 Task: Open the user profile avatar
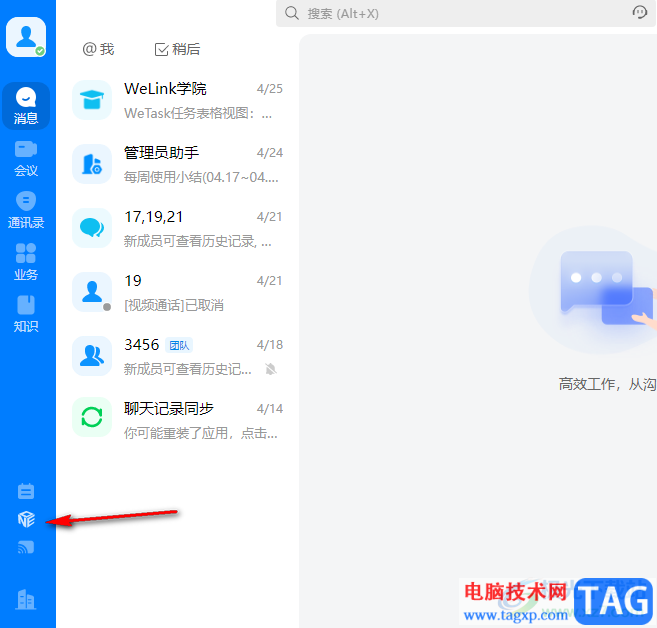(26, 37)
